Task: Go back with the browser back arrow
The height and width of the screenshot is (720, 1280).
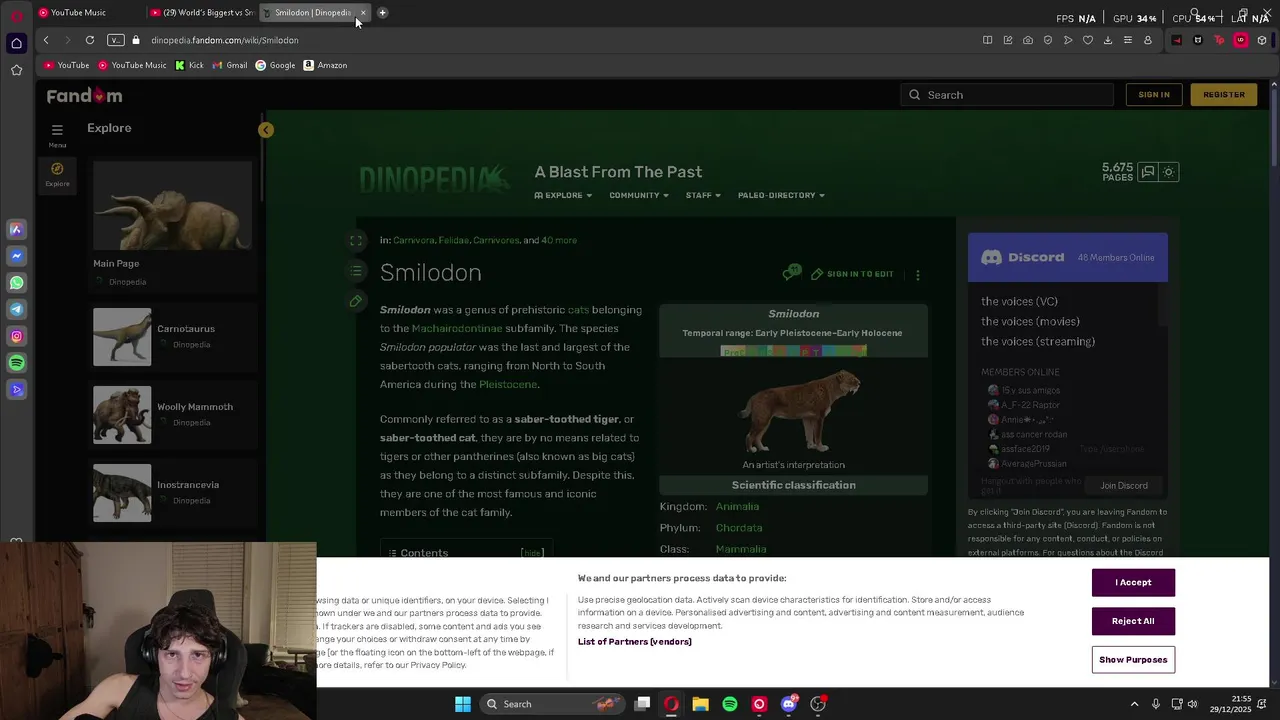Action: (x=46, y=40)
